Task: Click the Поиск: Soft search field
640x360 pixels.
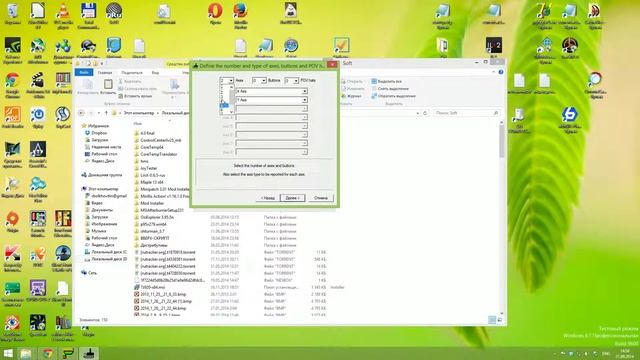Action: tap(466, 113)
